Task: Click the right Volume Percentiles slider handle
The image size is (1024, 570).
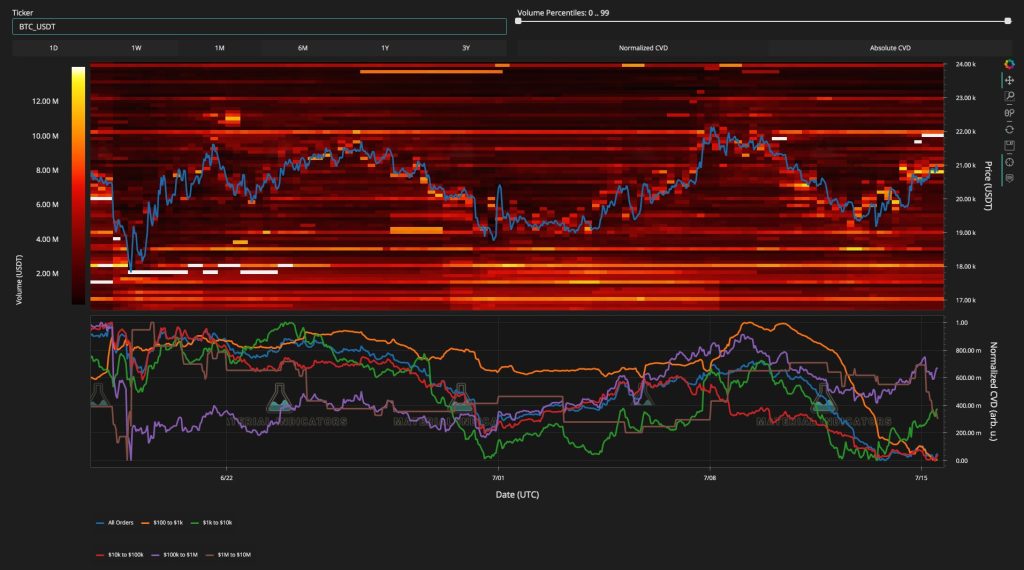Action: [x=1007, y=21]
